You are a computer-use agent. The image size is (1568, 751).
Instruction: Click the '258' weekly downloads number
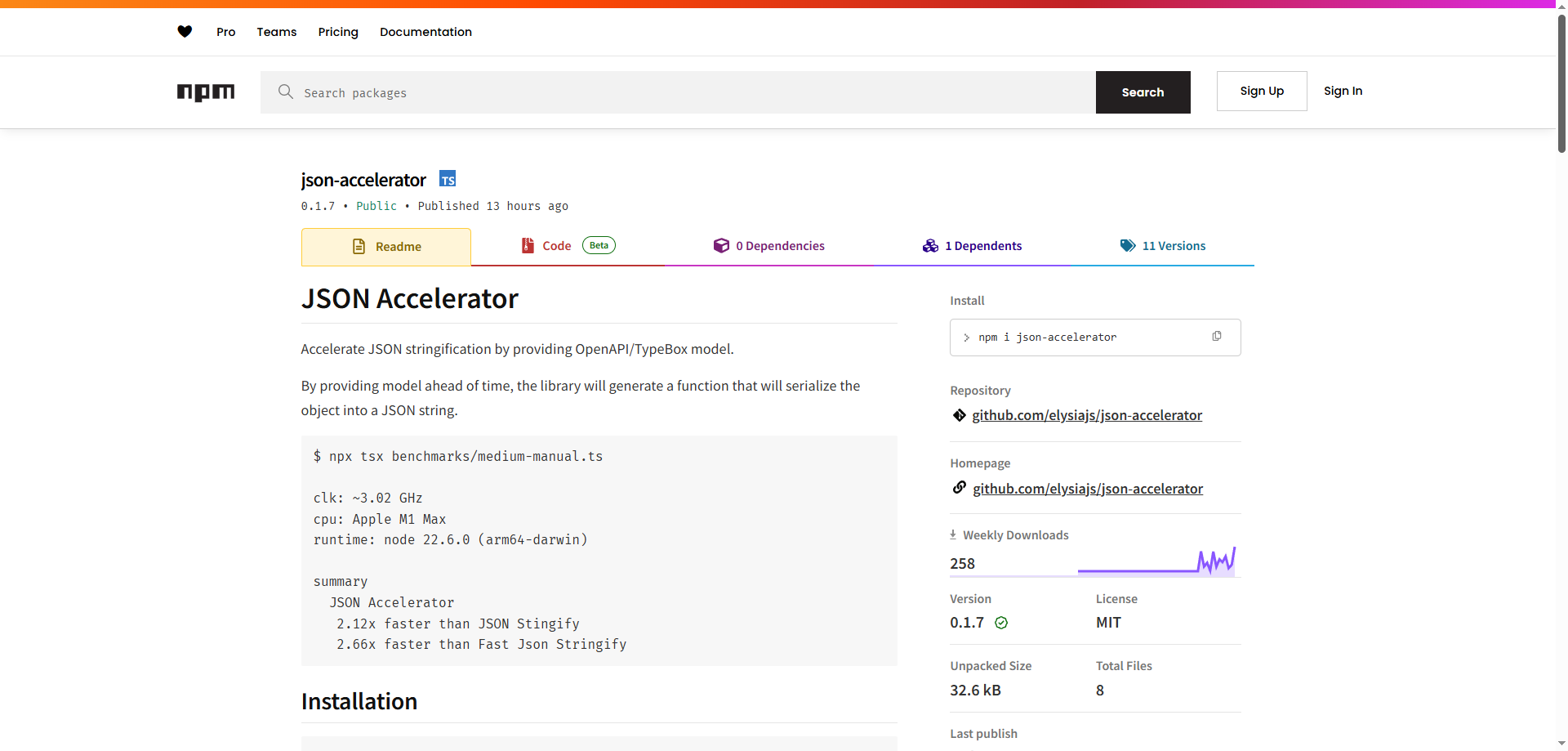tap(962, 564)
